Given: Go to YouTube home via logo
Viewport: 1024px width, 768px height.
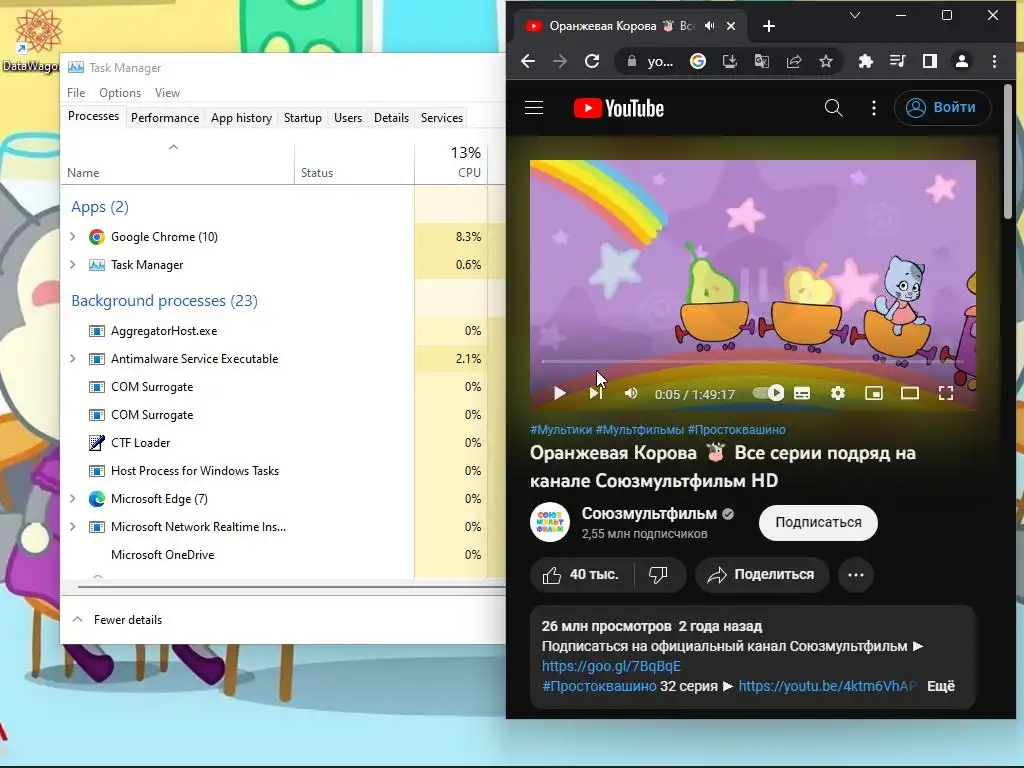Looking at the screenshot, I should pyautogui.click(x=618, y=108).
